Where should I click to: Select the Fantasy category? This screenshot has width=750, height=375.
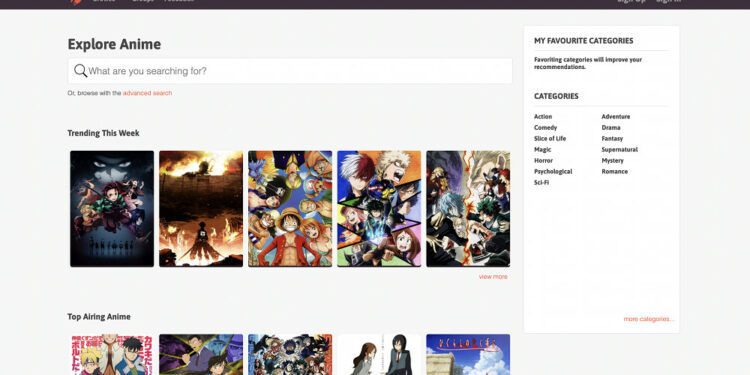pyautogui.click(x=612, y=139)
